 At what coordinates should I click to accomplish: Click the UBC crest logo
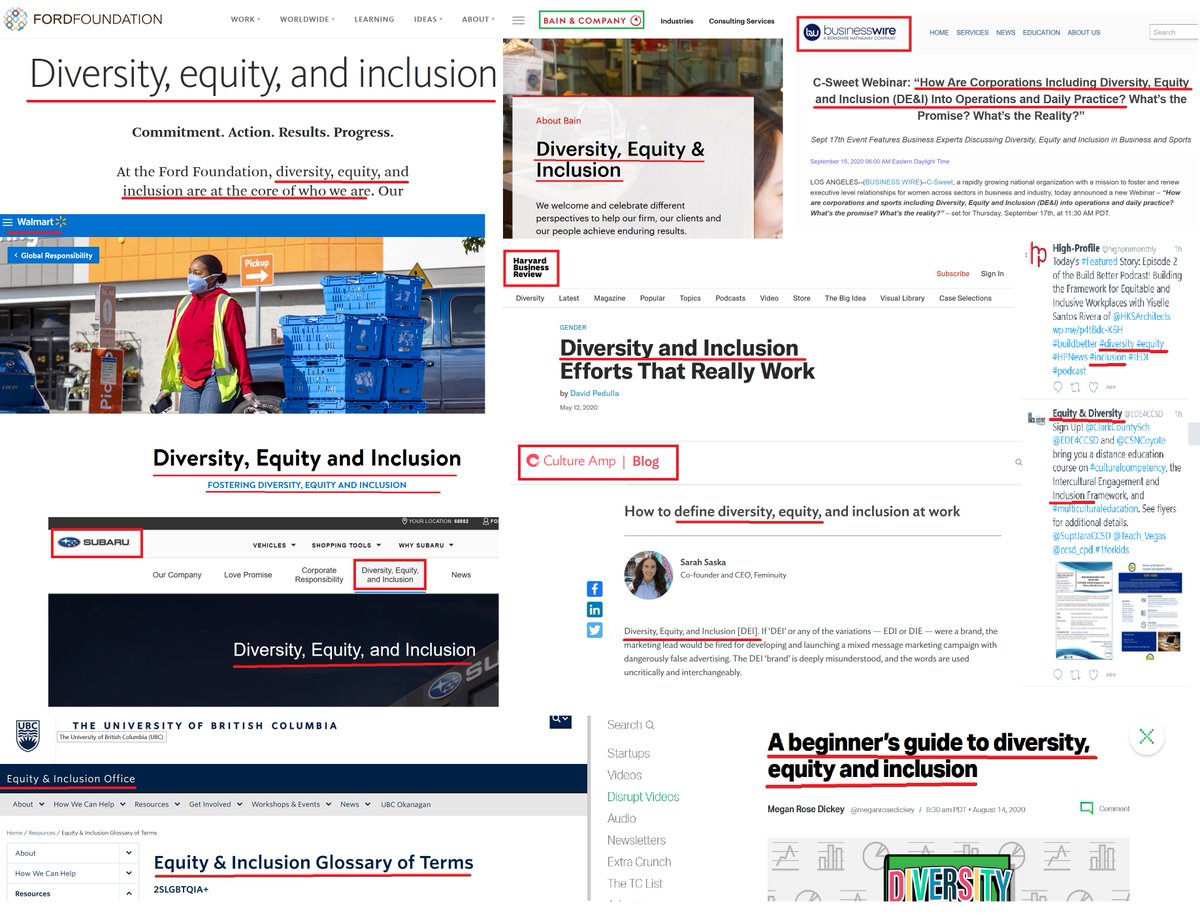(x=29, y=736)
